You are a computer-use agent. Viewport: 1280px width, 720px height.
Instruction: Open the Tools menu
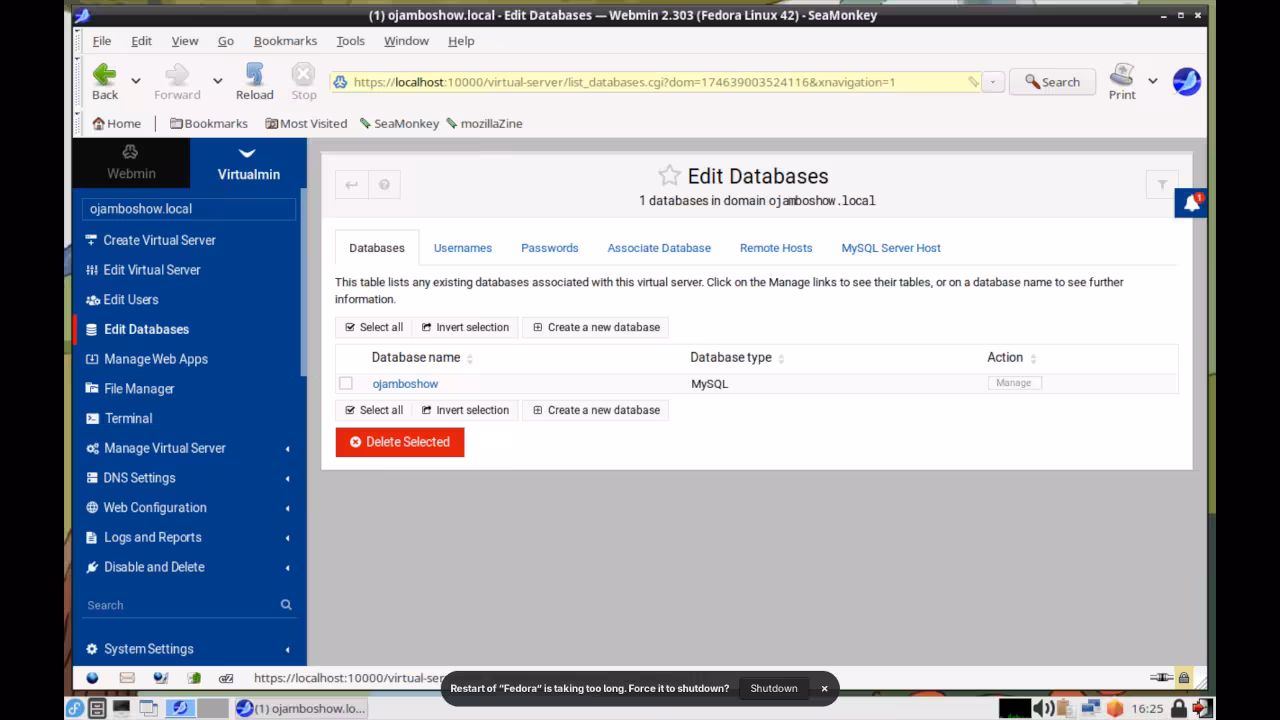click(x=350, y=41)
